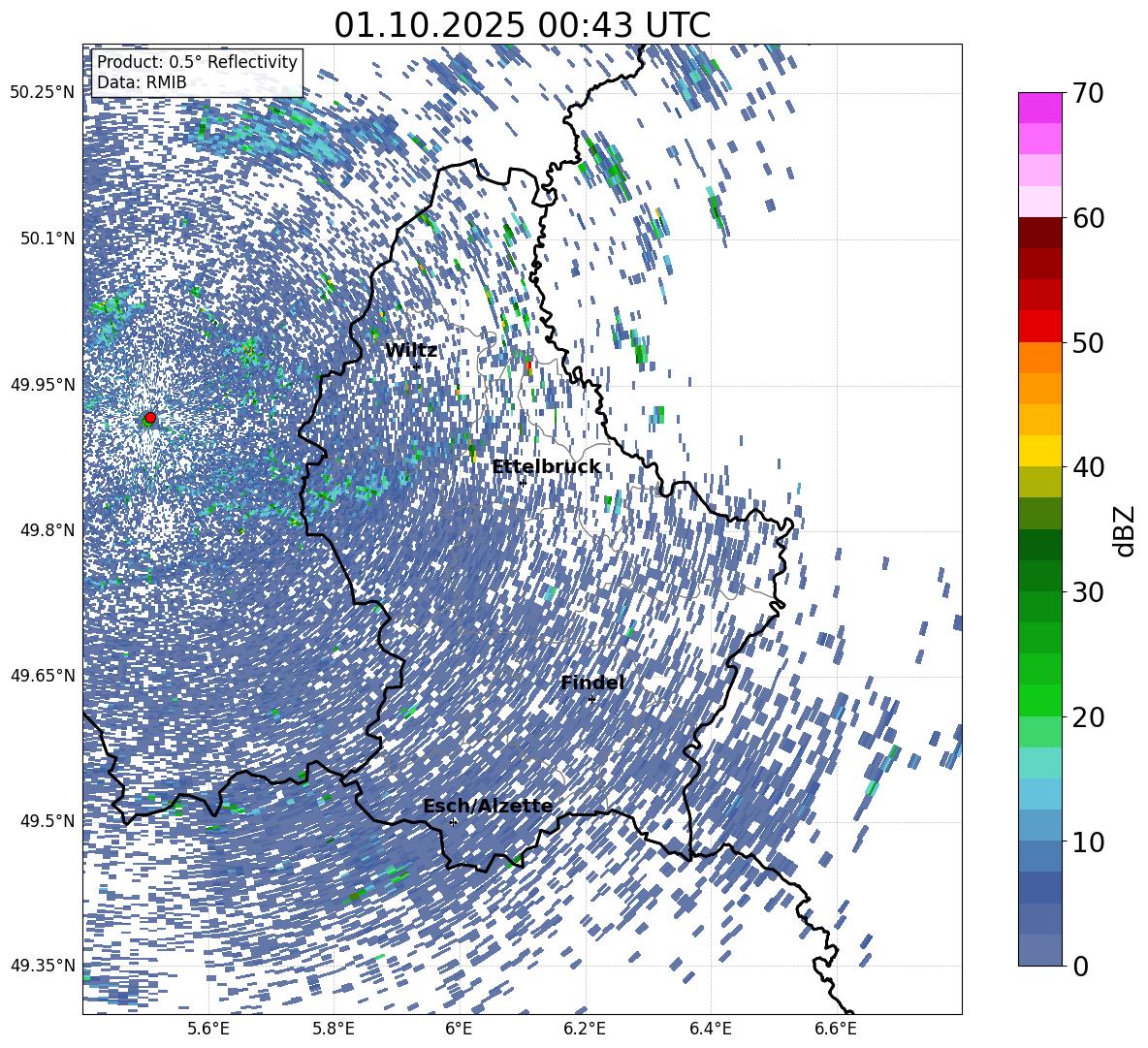This screenshot has height=1048, width=1148.
Task: Click the 40 dBZ colorbar tick label
Action: coord(1088,467)
